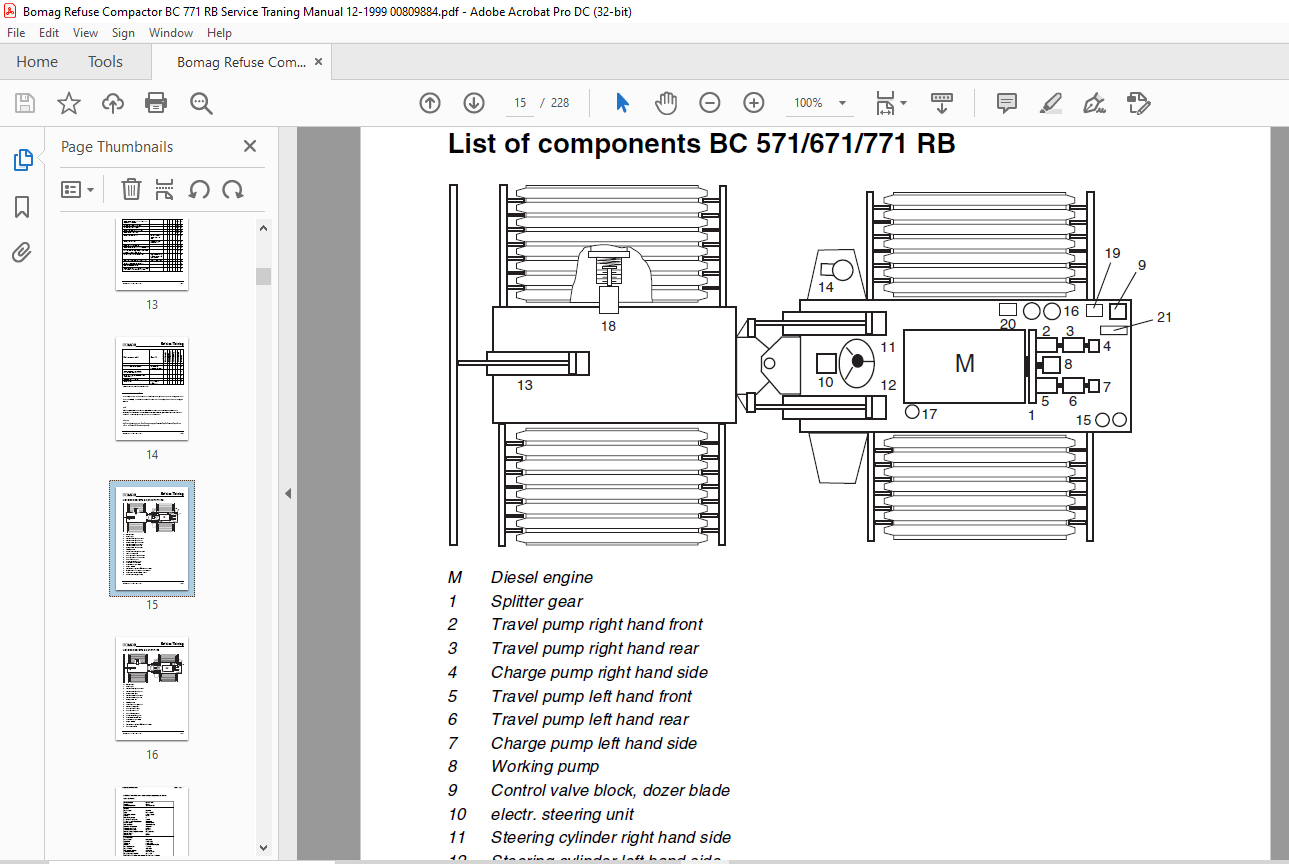Click 'Charge pump right hand side' text
1289x864 pixels.
[599, 672]
